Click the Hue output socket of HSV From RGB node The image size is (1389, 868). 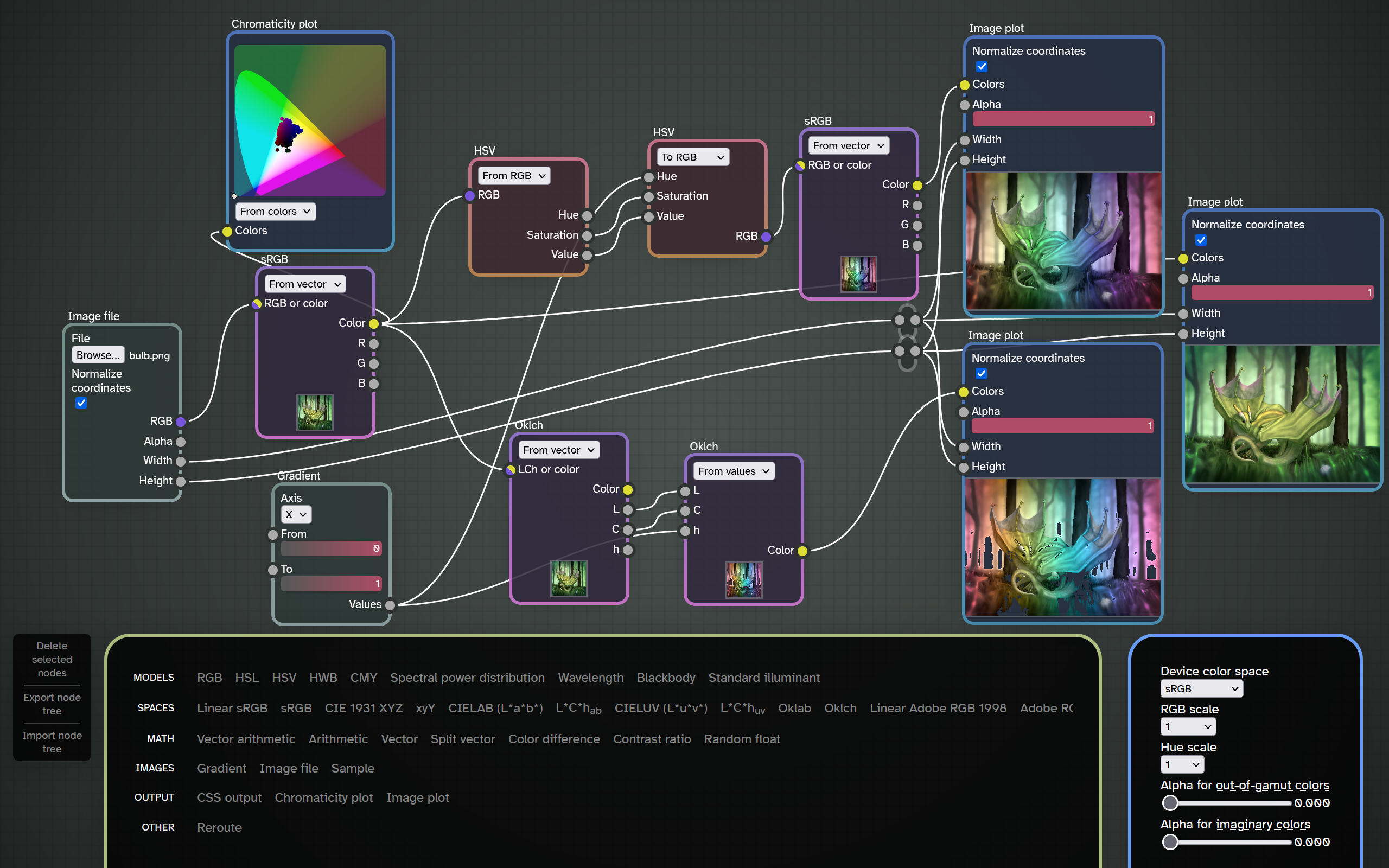[x=587, y=216]
